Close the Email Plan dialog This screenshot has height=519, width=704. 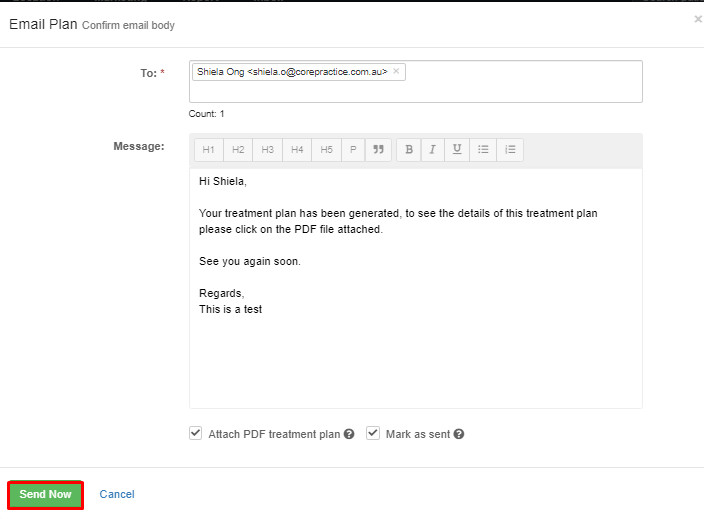coord(698,19)
